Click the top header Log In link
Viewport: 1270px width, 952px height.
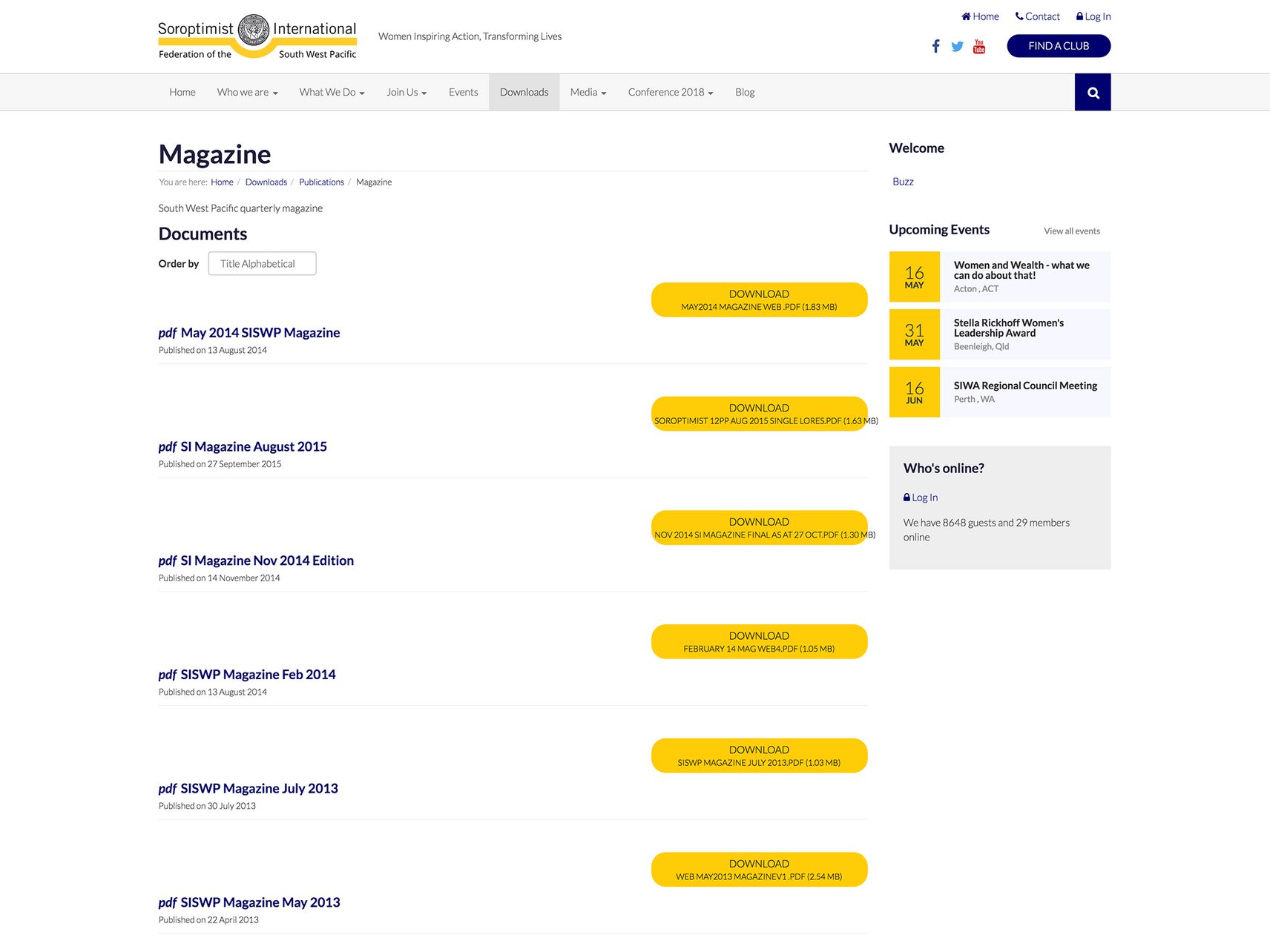click(x=1093, y=16)
